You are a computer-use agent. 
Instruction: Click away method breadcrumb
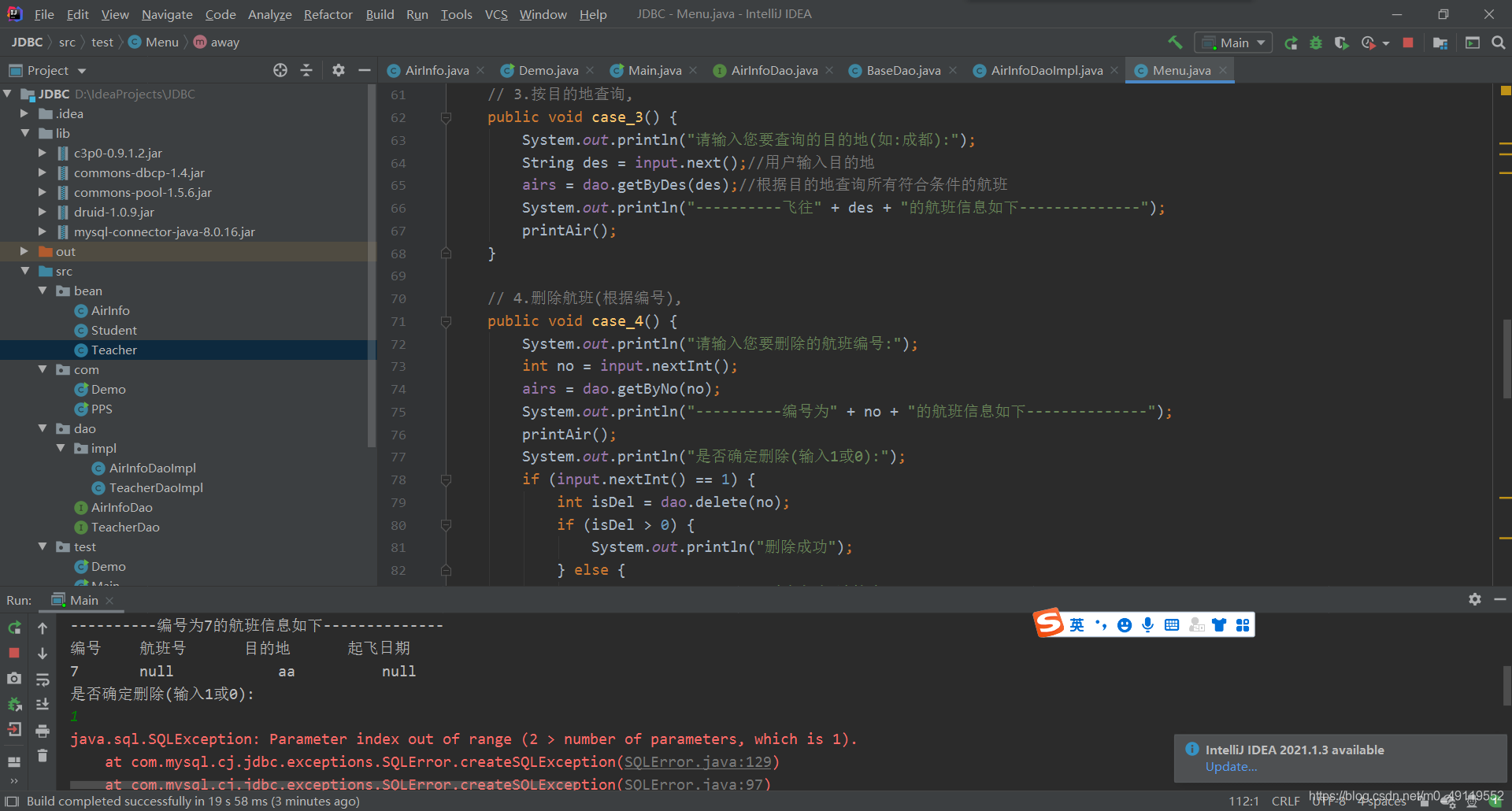pos(217,43)
